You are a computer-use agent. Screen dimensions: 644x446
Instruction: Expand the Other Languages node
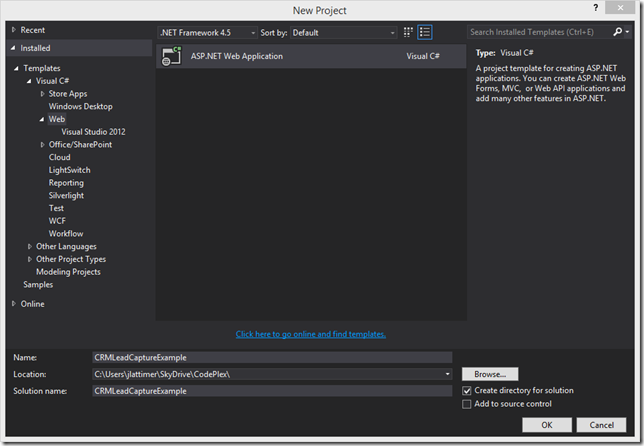[29, 246]
